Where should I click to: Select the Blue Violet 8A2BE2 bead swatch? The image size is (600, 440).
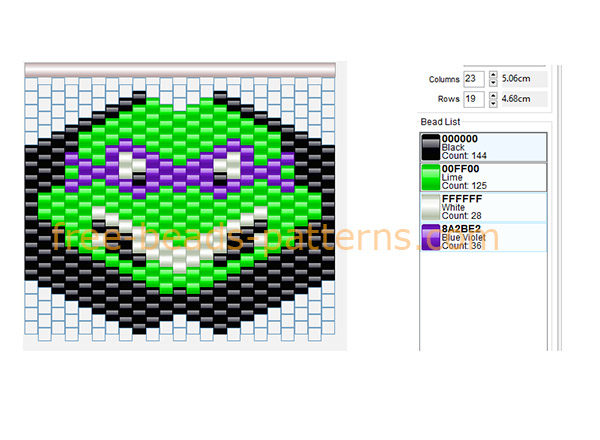coord(430,237)
